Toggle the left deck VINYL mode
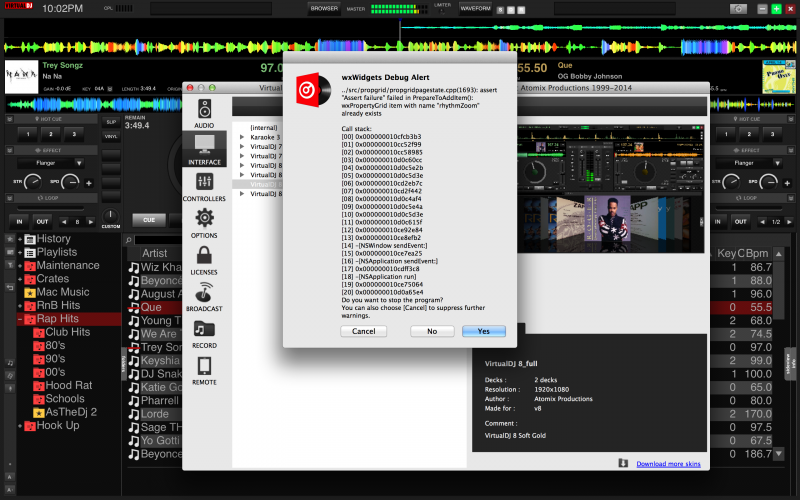Viewport: 800px width, 500px height. (x=111, y=135)
